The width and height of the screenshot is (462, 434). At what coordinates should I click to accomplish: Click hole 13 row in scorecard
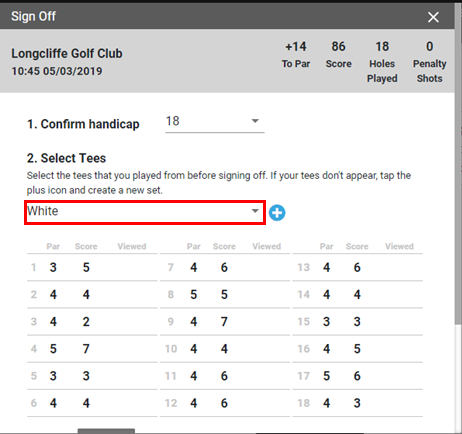pos(357,267)
